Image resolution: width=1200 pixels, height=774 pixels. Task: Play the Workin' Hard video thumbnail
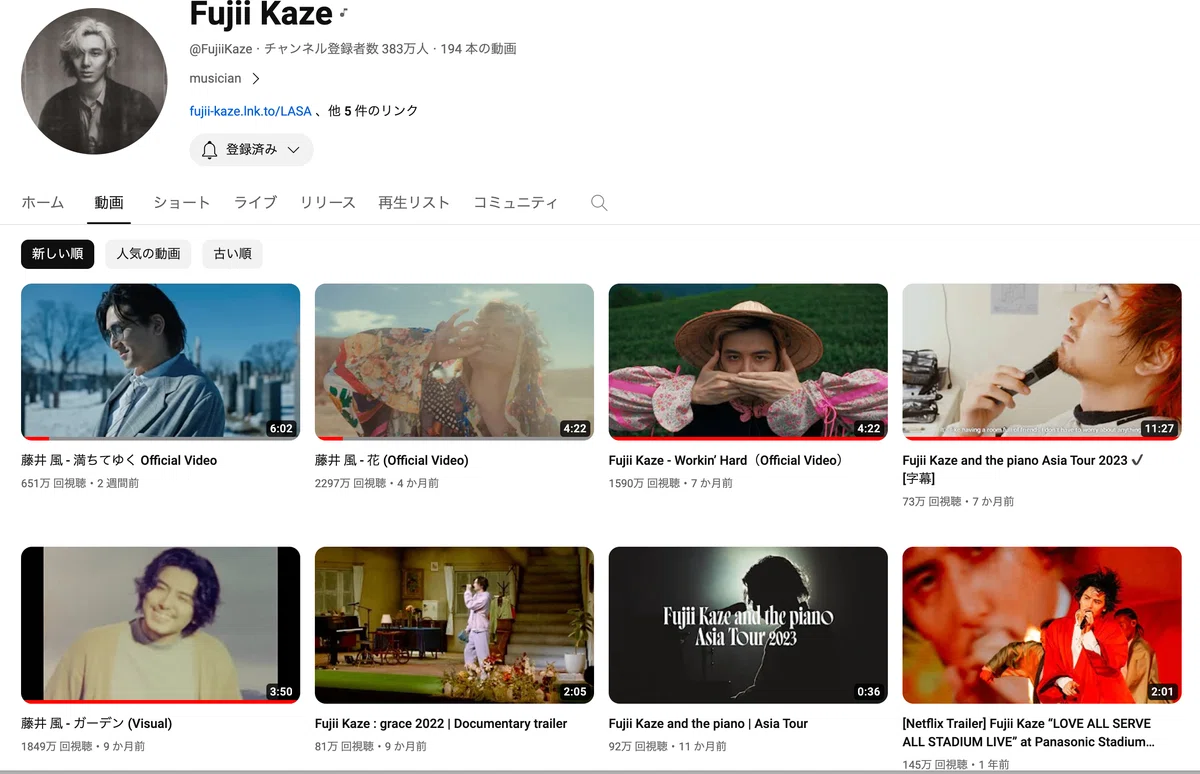(x=748, y=362)
